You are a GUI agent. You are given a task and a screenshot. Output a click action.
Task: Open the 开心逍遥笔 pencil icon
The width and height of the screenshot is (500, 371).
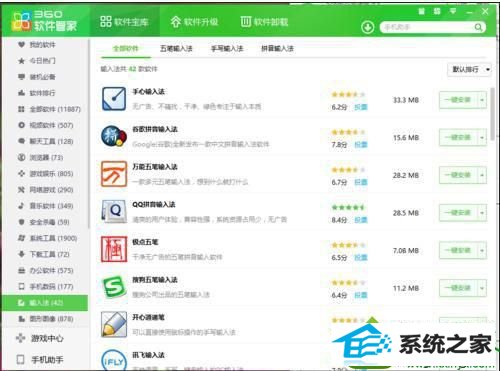(x=114, y=324)
